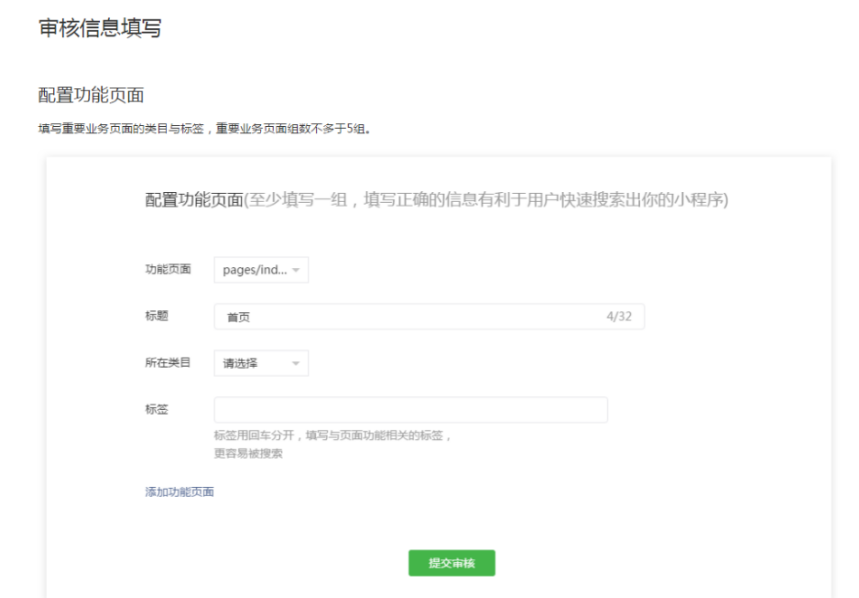Viewport: 859px width, 598px height.
Task: Open the 功能页面 pages/ind... dropdown
Action: pyautogui.click(x=261, y=270)
